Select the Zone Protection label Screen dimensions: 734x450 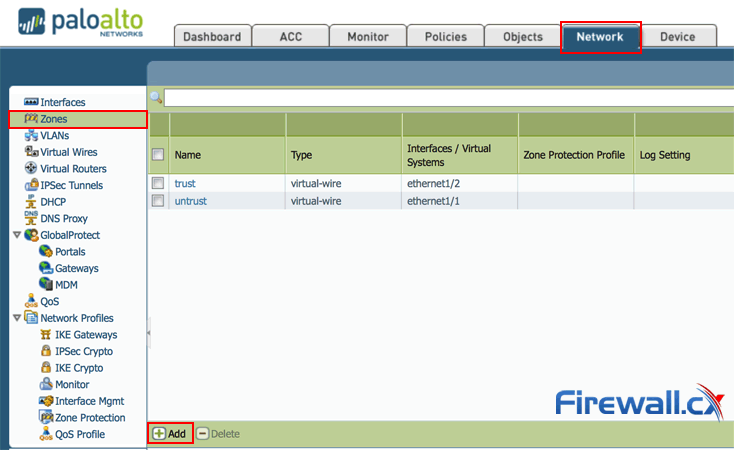pos(90,417)
